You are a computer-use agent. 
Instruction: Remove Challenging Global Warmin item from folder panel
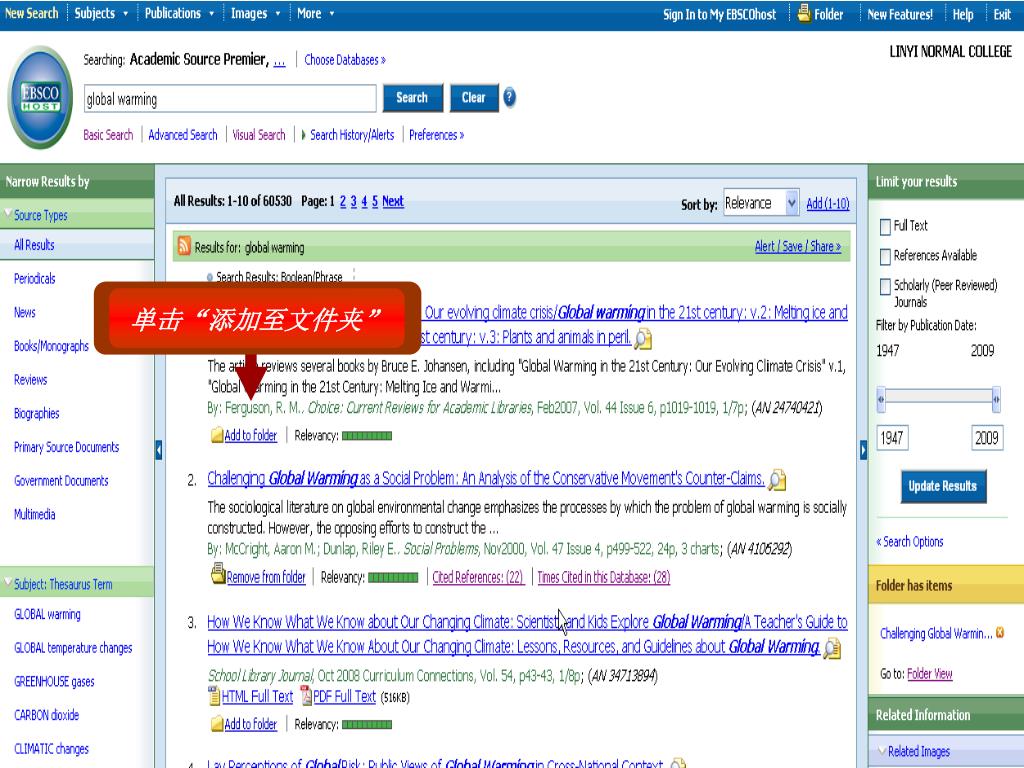click(1000, 633)
